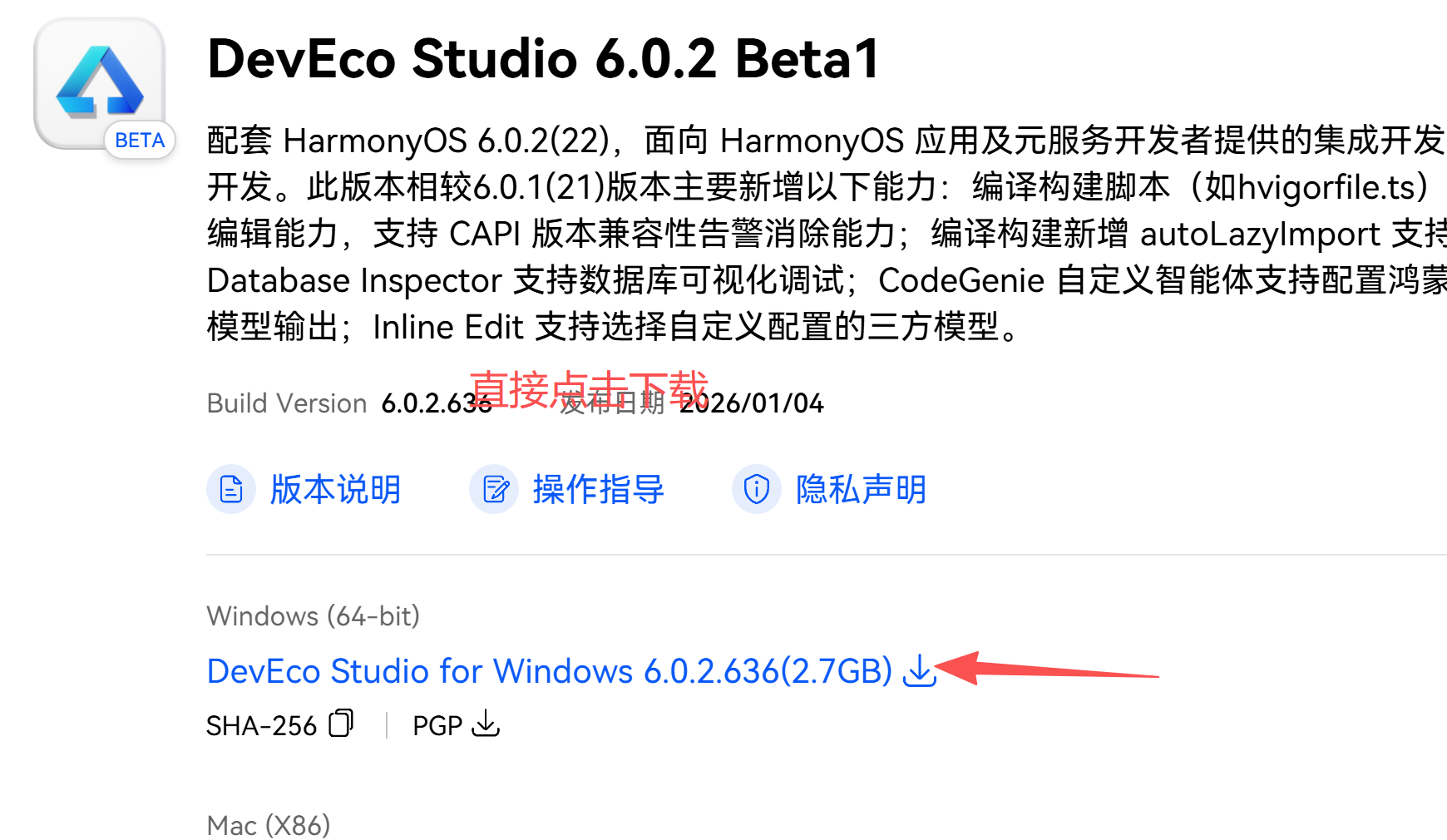Click the SHA-256 label text
The width and height of the screenshot is (1447, 840).
pos(261,726)
